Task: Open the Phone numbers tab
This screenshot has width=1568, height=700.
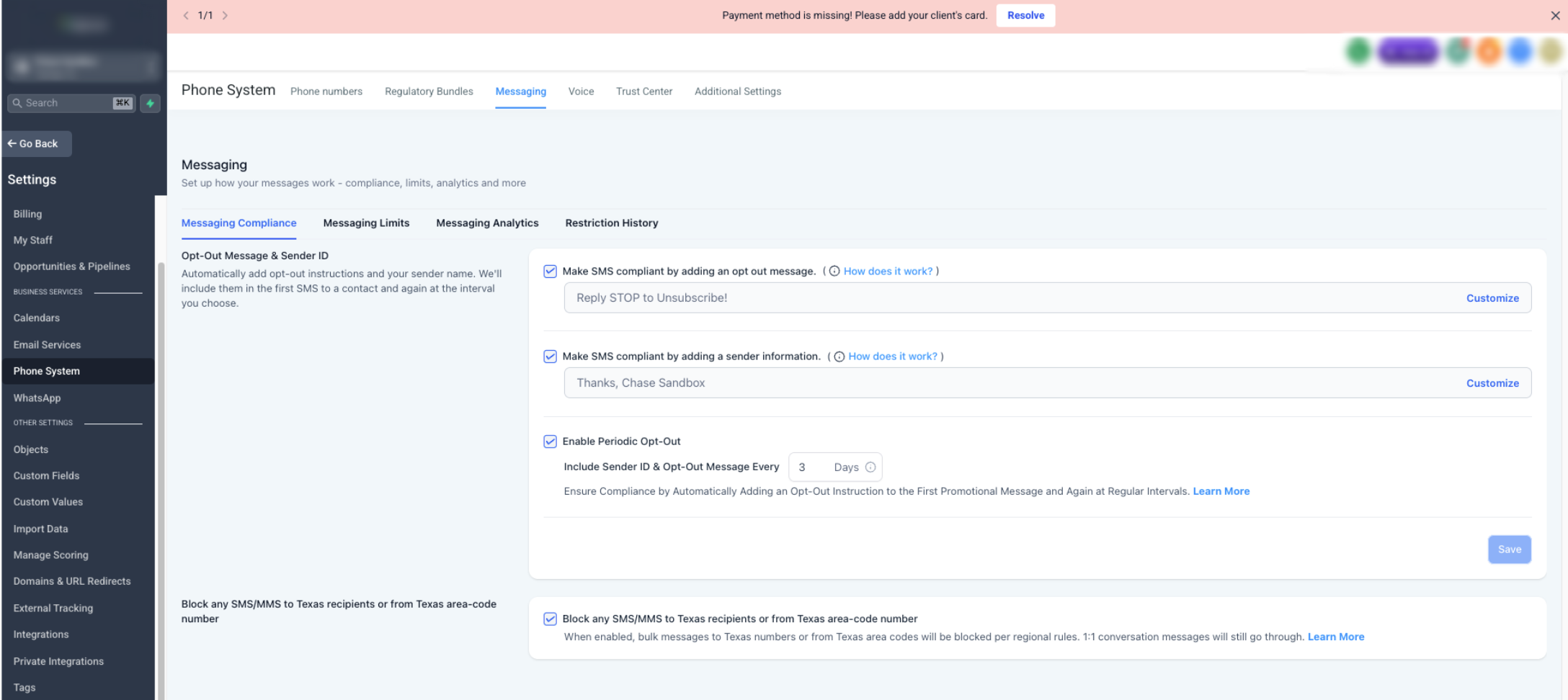Action: point(326,91)
